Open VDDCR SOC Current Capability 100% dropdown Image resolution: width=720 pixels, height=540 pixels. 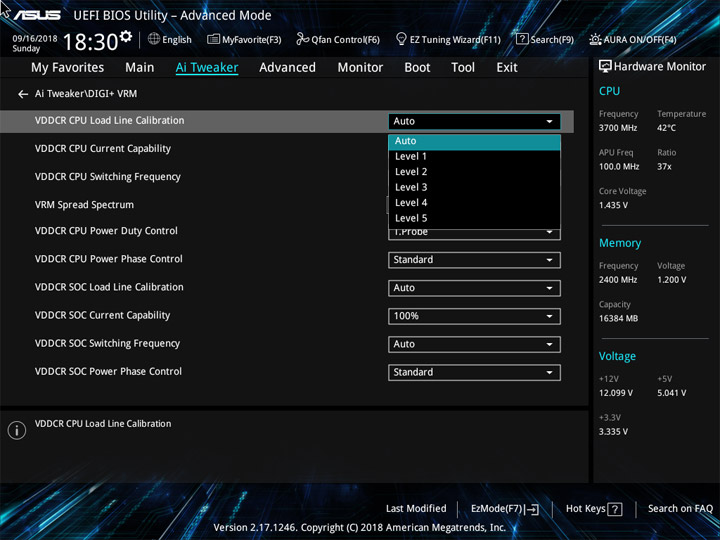[474, 316]
